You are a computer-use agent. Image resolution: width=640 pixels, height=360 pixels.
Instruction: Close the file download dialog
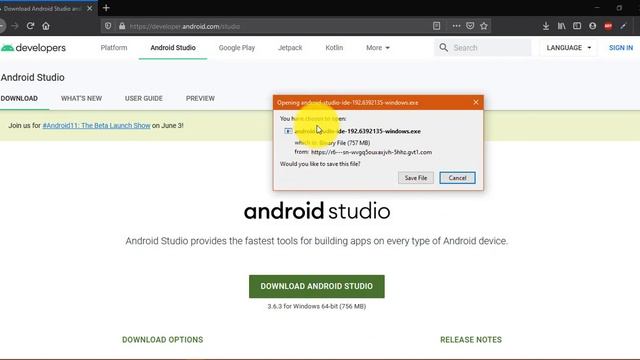[x=476, y=102]
